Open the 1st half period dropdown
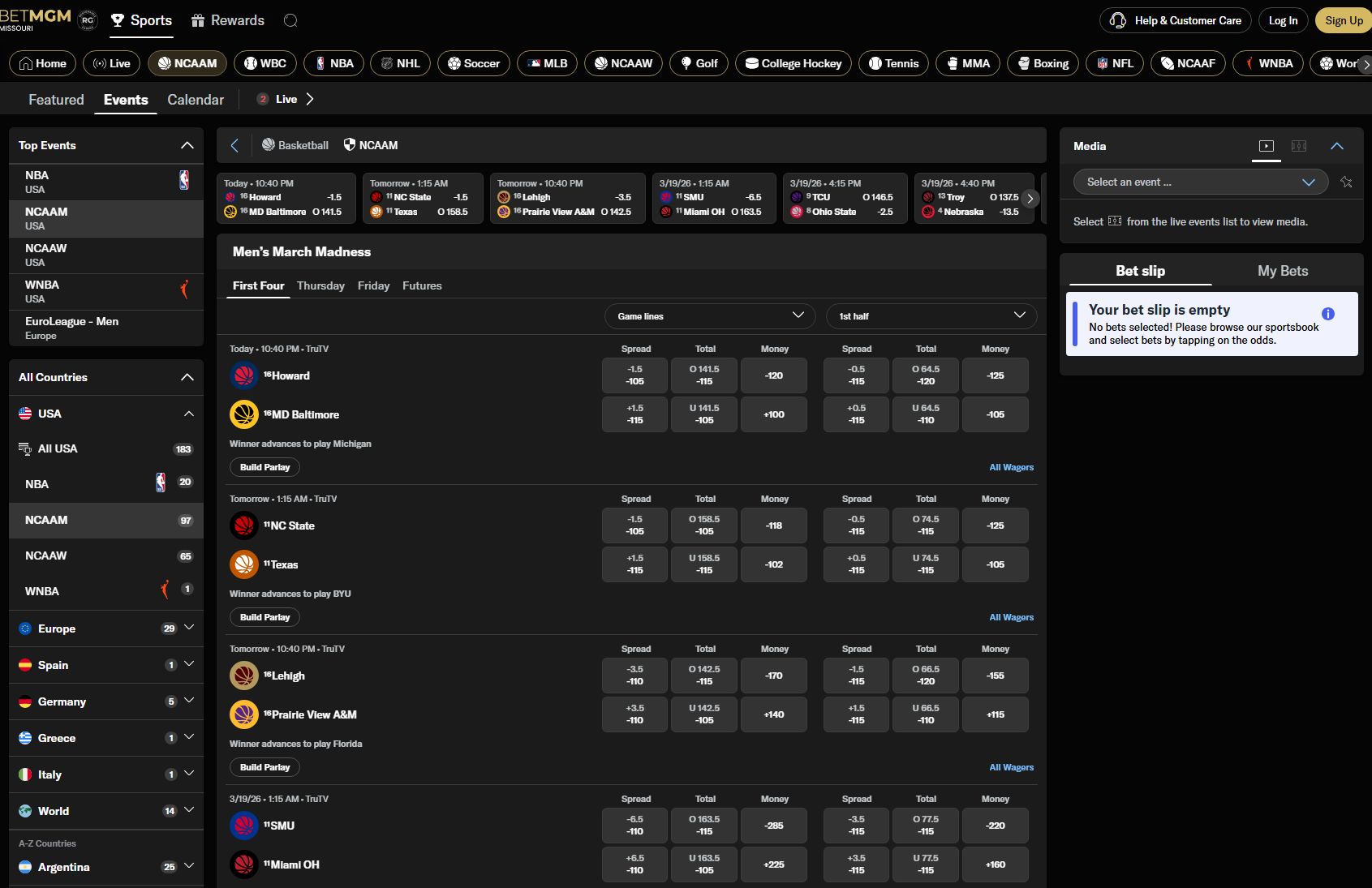The width and height of the screenshot is (1372, 888). (931, 316)
